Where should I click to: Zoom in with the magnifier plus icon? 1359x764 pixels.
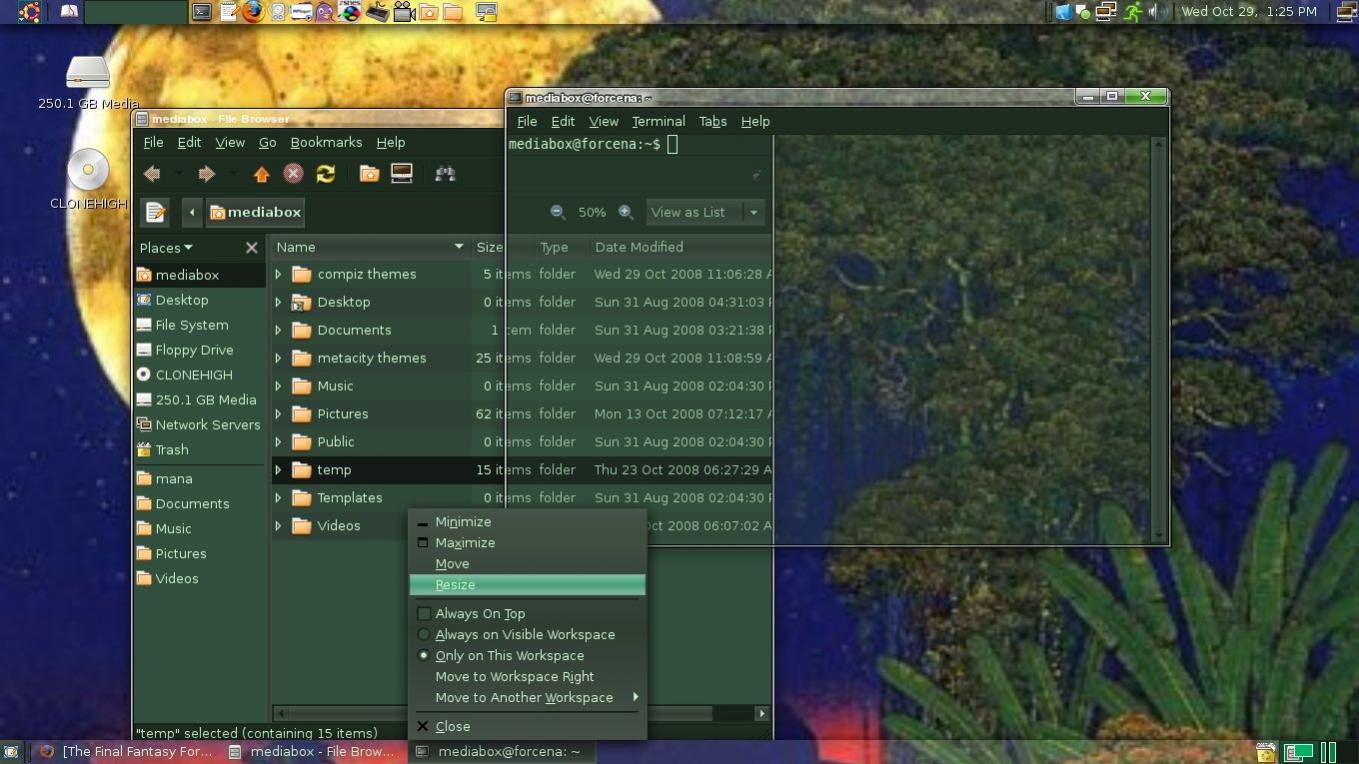[626, 212]
